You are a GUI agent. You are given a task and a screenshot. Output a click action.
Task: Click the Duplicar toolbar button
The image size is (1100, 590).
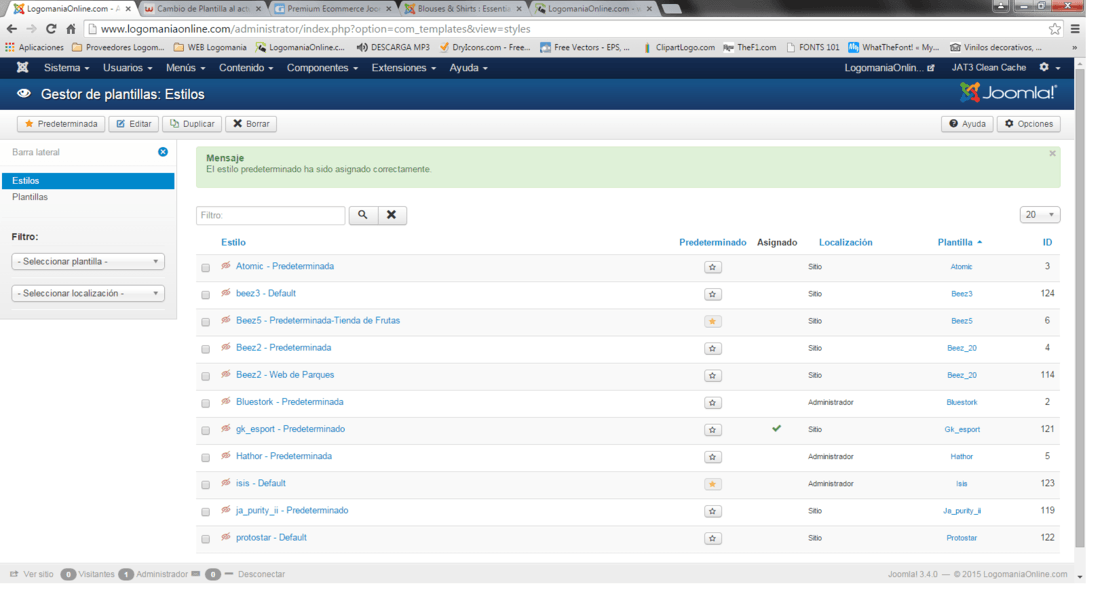(x=192, y=123)
